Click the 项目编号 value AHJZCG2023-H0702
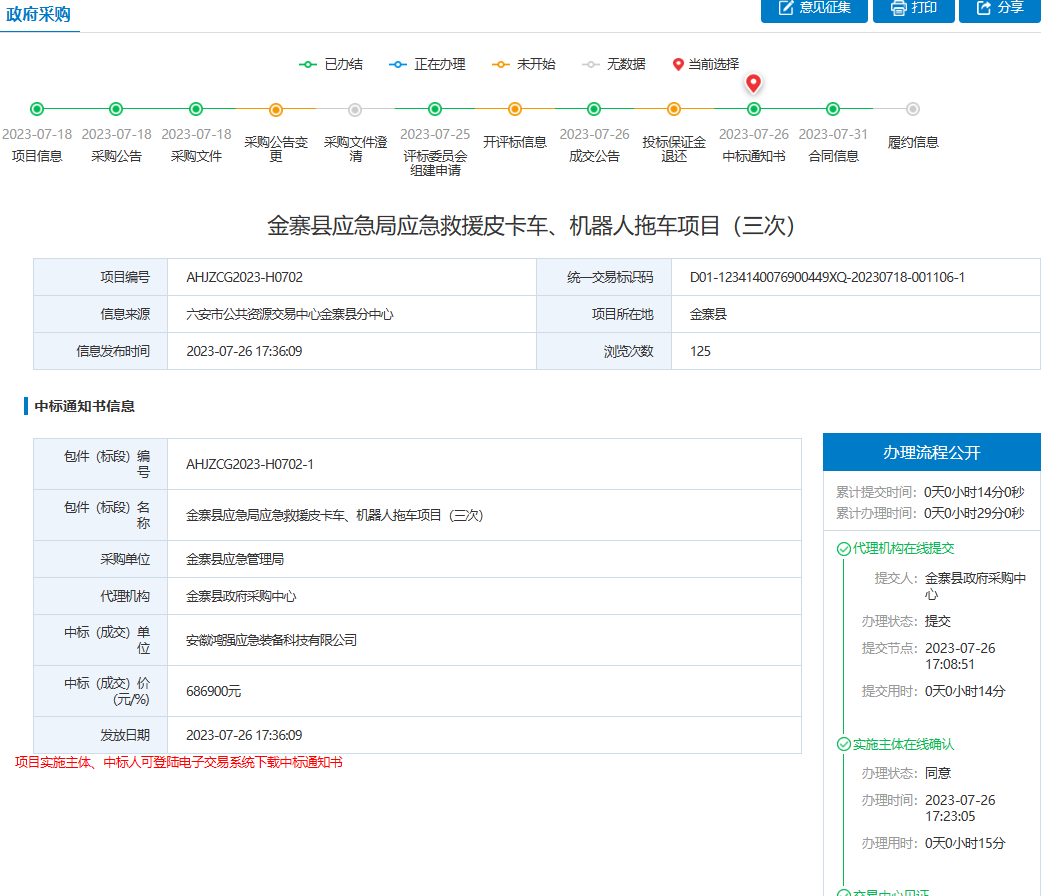This screenshot has width=1059, height=896. [244, 278]
